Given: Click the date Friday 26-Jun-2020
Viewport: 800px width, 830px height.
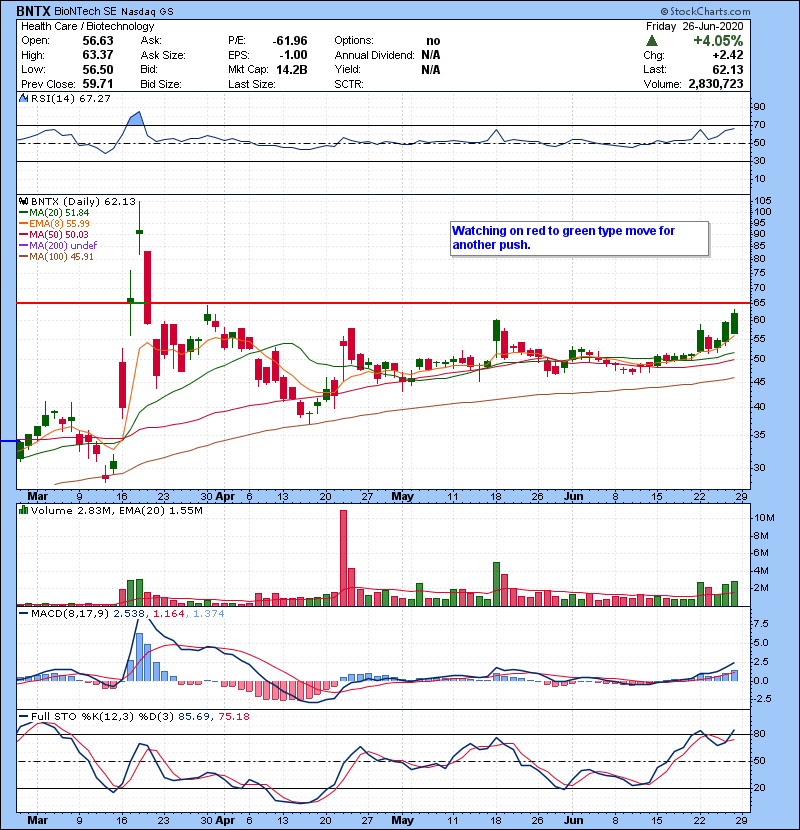Looking at the screenshot, I should (x=694, y=26).
